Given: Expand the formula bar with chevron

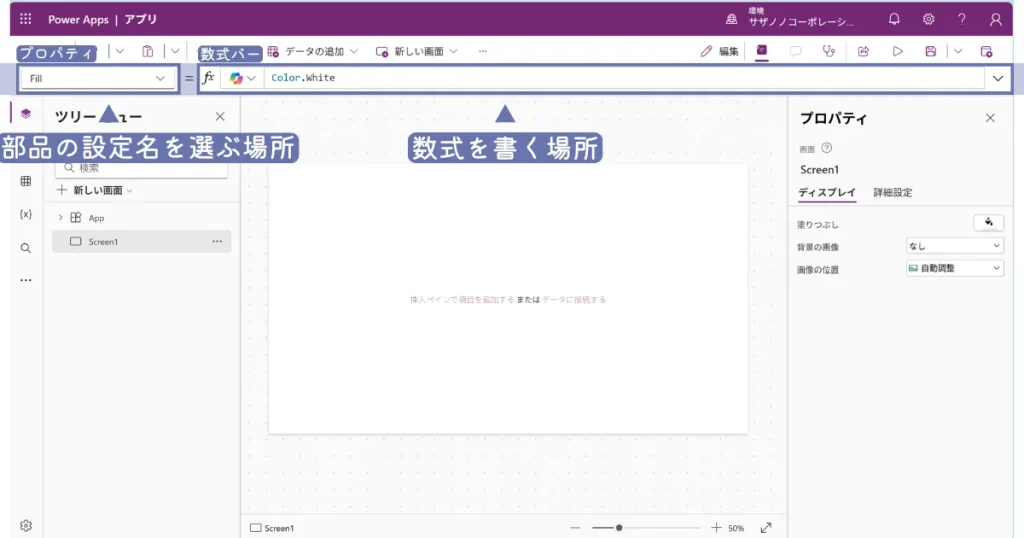Looking at the screenshot, I should point(998,78).
